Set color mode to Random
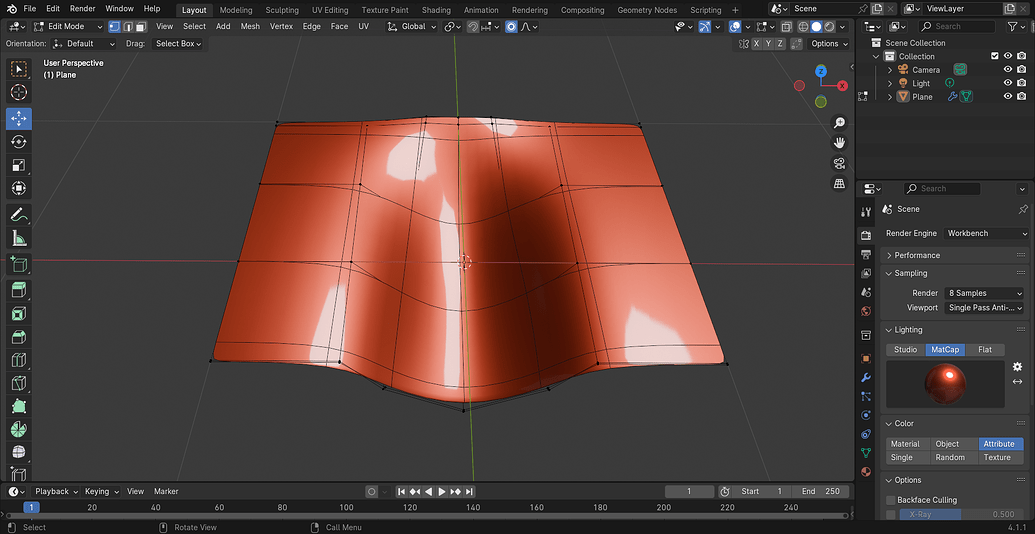Image resolution: width=1035 pixels, height=534 pixels. (951, 457)
